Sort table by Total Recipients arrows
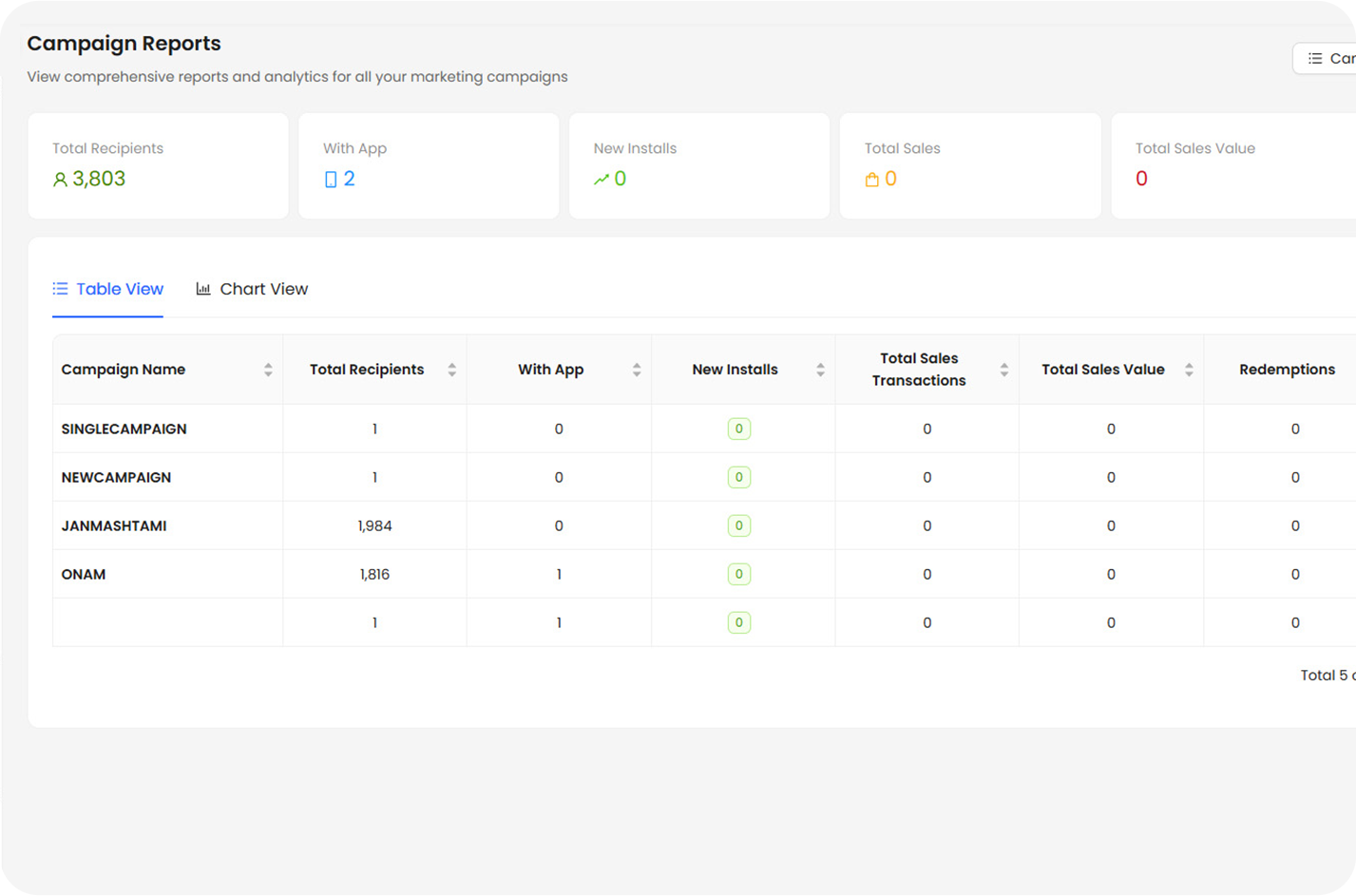The height and width of the screenshot is (896, 1356). coord(452,370)
